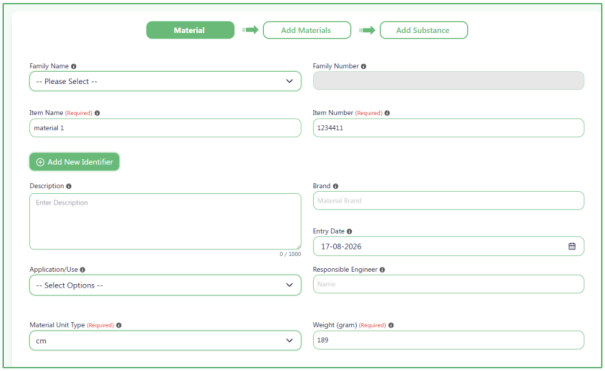Screen dimensions: 605x371
Task: Click into the Description text area
Action: coord(165,222)
